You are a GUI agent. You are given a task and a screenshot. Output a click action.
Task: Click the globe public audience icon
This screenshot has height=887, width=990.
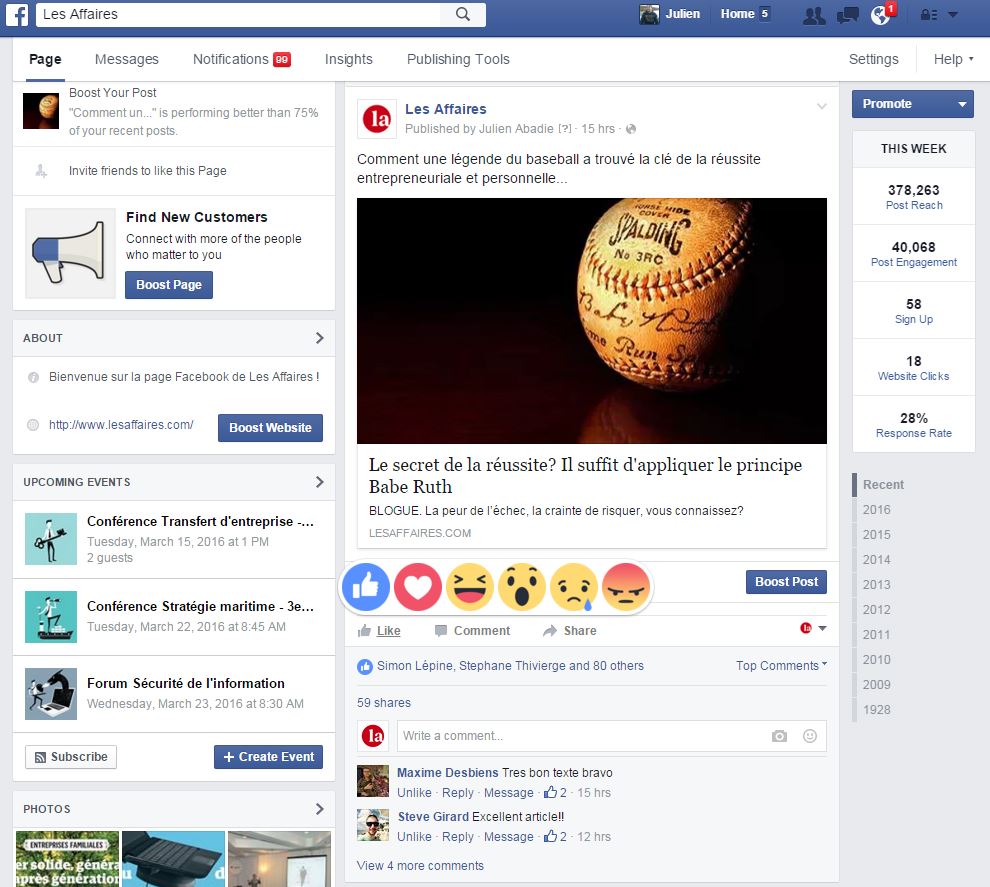point(631,129)
